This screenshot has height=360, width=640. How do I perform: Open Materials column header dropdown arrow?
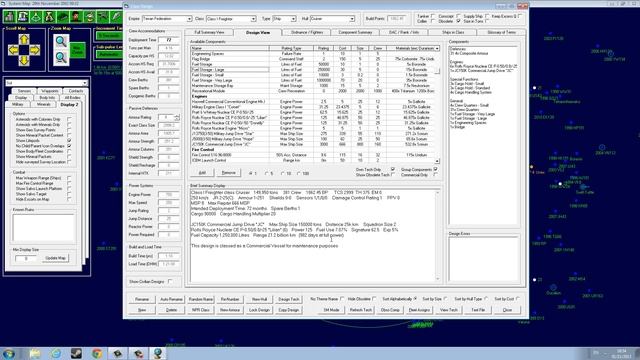point(437,48)
